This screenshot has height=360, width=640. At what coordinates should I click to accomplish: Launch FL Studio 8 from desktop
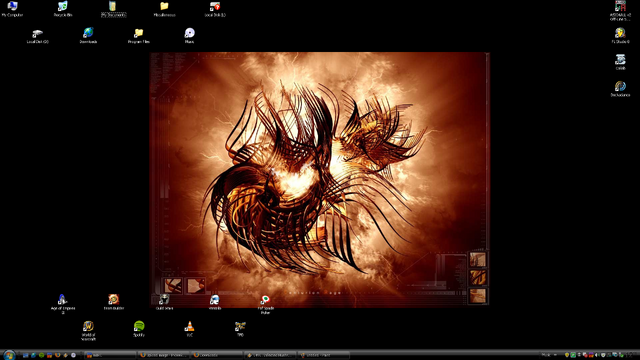[x=620, y=36]
